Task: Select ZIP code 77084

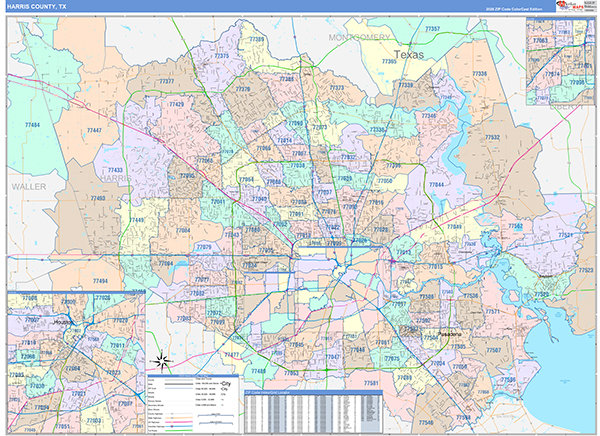Action: [x=183, y=230]
